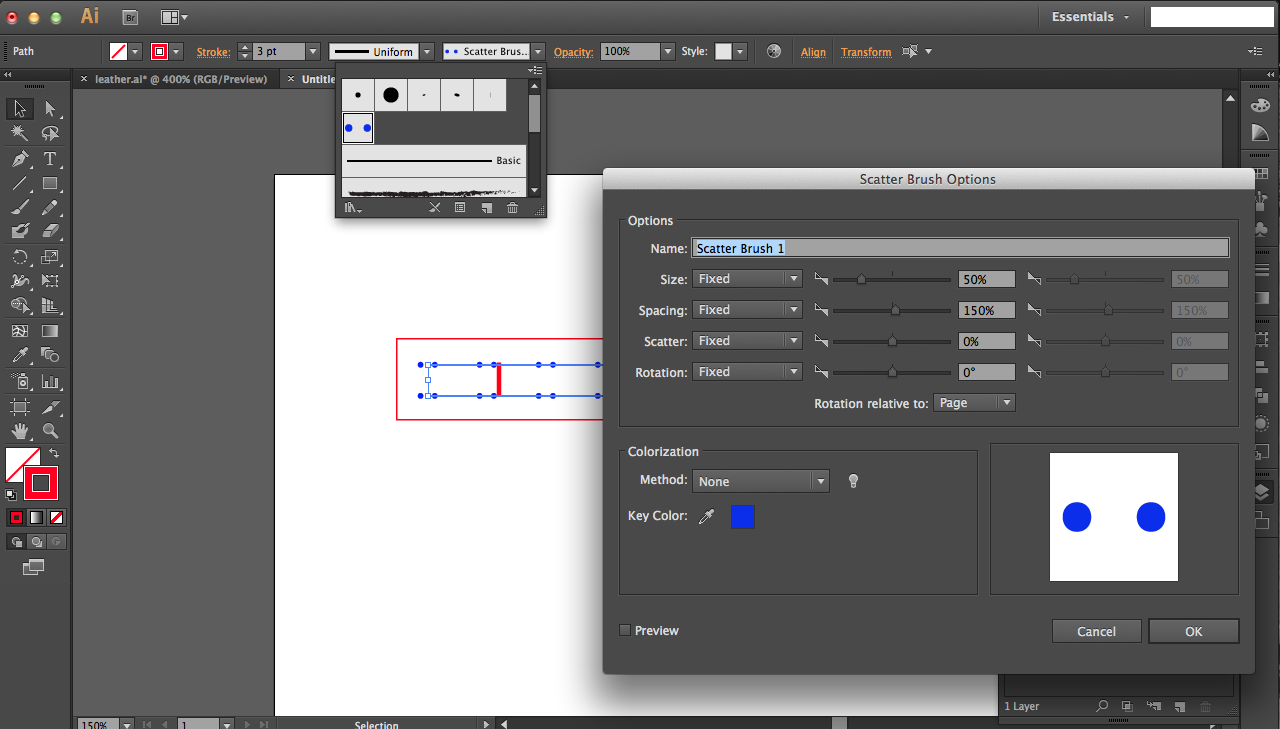Open the Opacity value dropdown
Screen dimensions: 1280x729
click(x=668, y=51)
